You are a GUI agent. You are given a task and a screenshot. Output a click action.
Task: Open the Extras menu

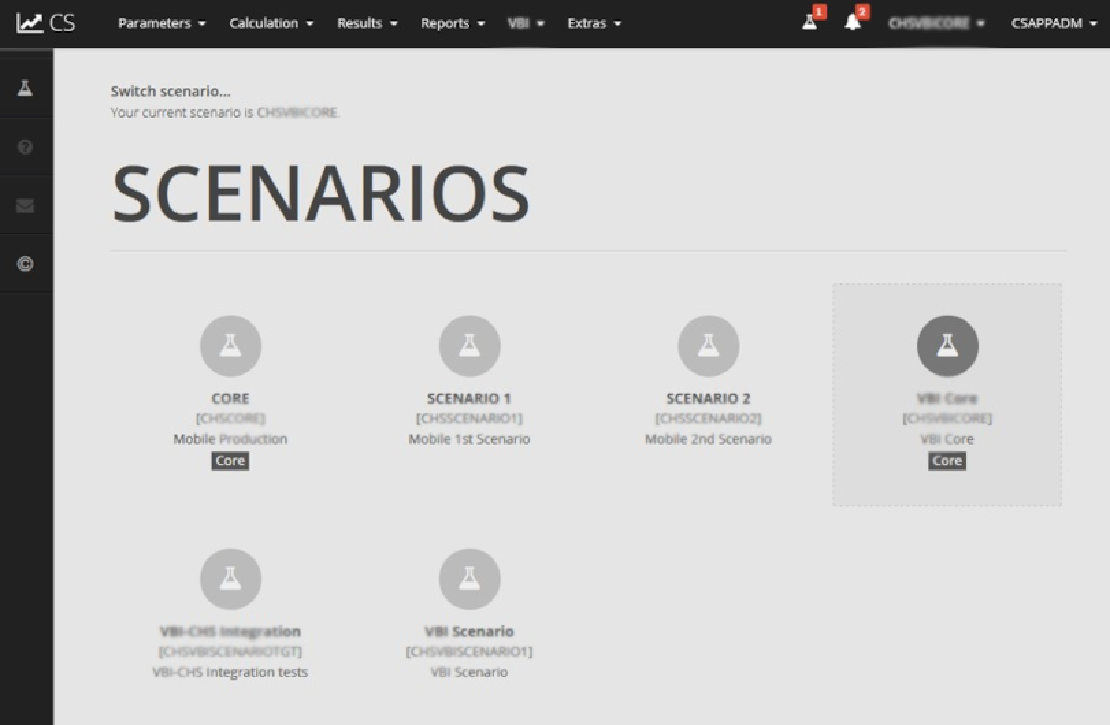(594, 23)
